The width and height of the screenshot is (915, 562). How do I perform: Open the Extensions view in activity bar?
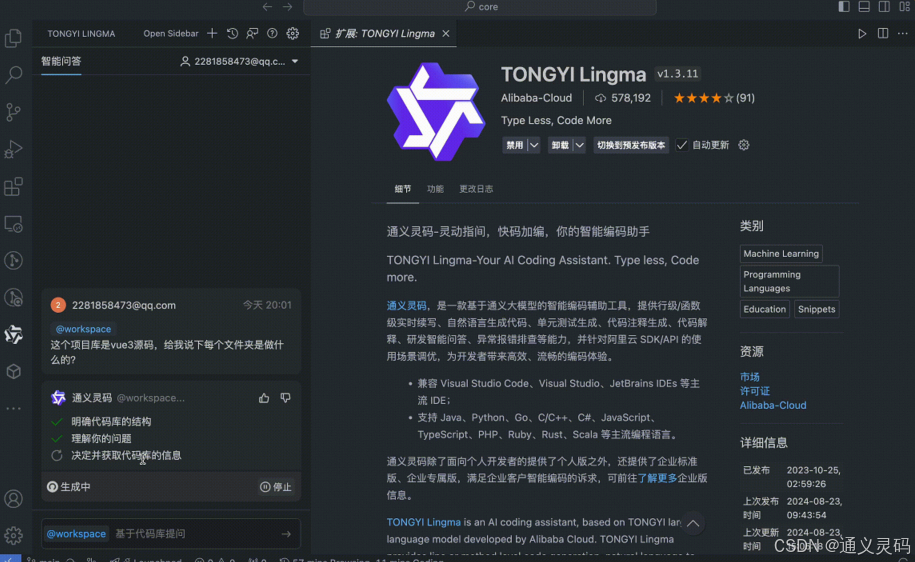[x=13, y=187]
